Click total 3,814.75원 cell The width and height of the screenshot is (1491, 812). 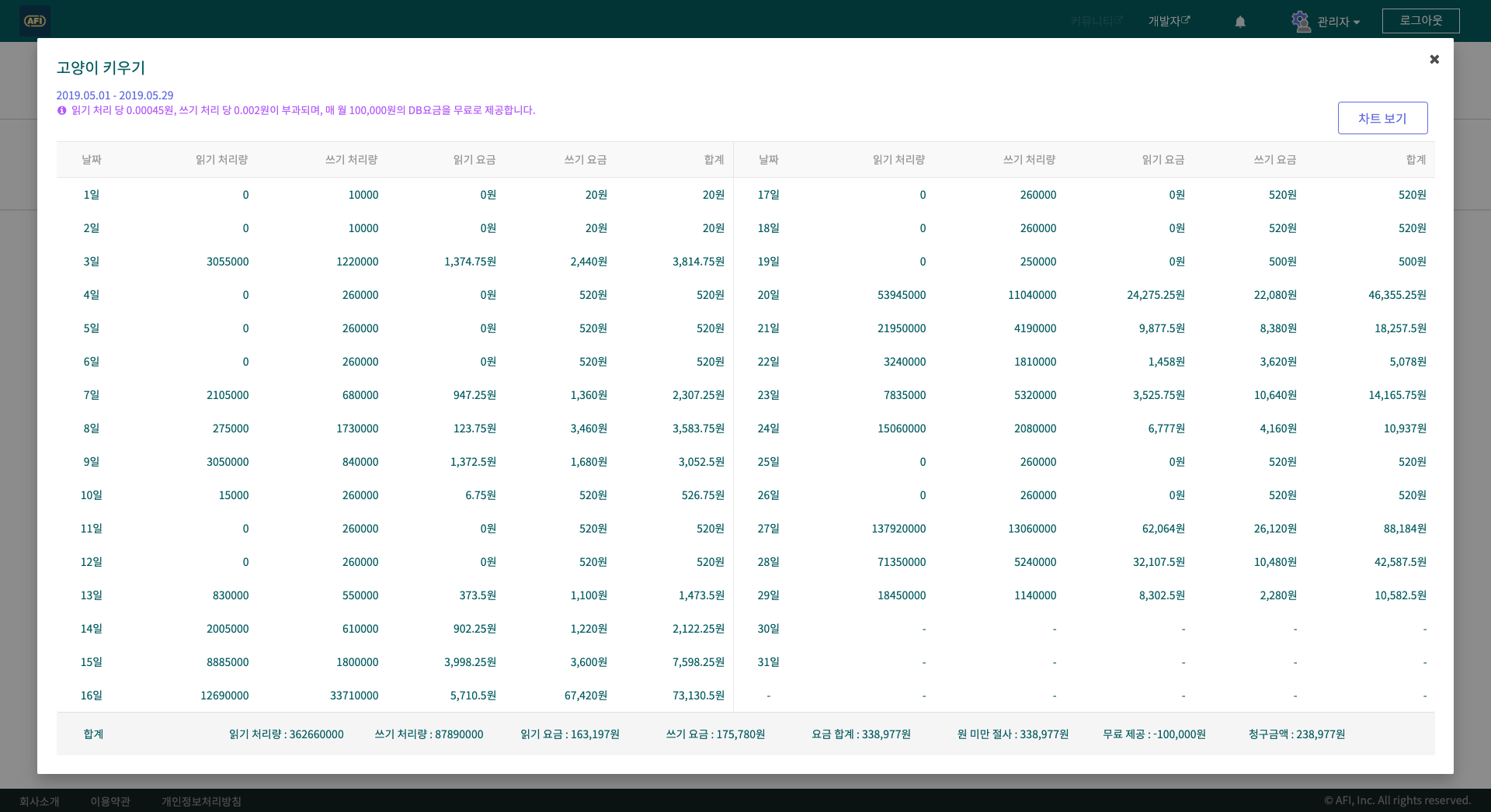point(698,262)
